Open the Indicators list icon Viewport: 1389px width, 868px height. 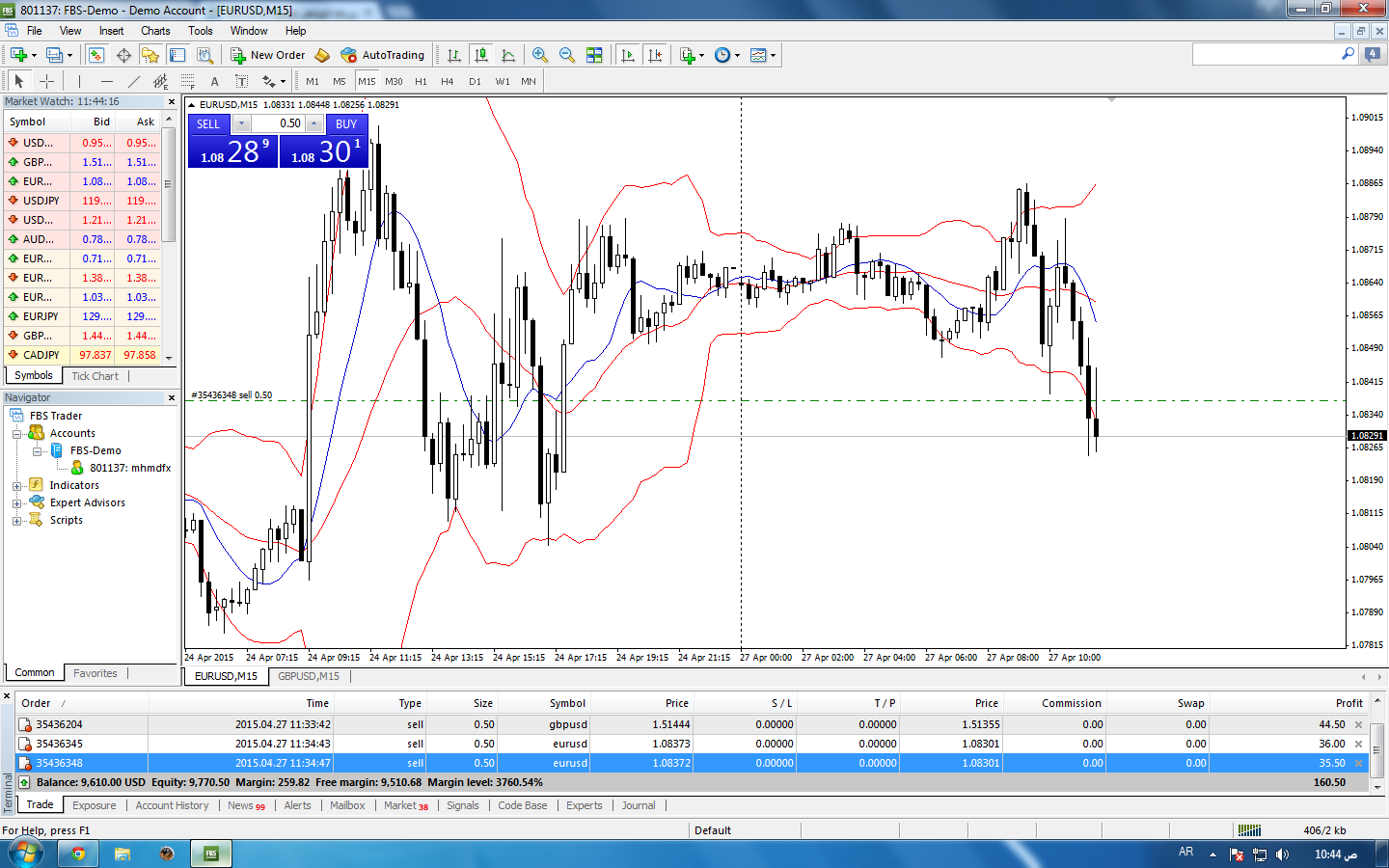[688, 55]
